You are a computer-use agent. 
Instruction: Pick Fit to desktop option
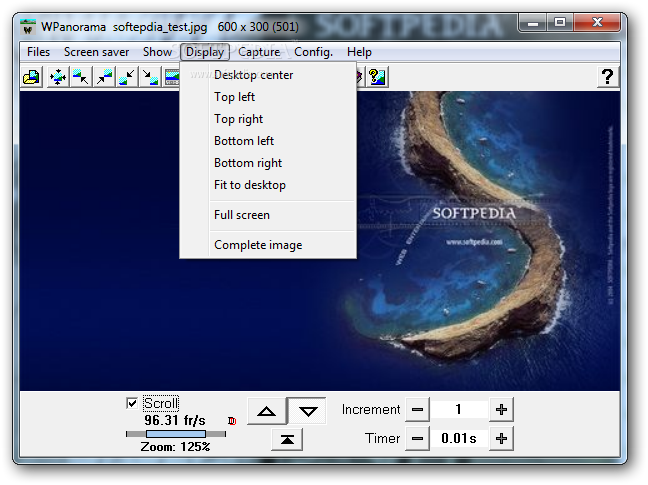[268, 185]
